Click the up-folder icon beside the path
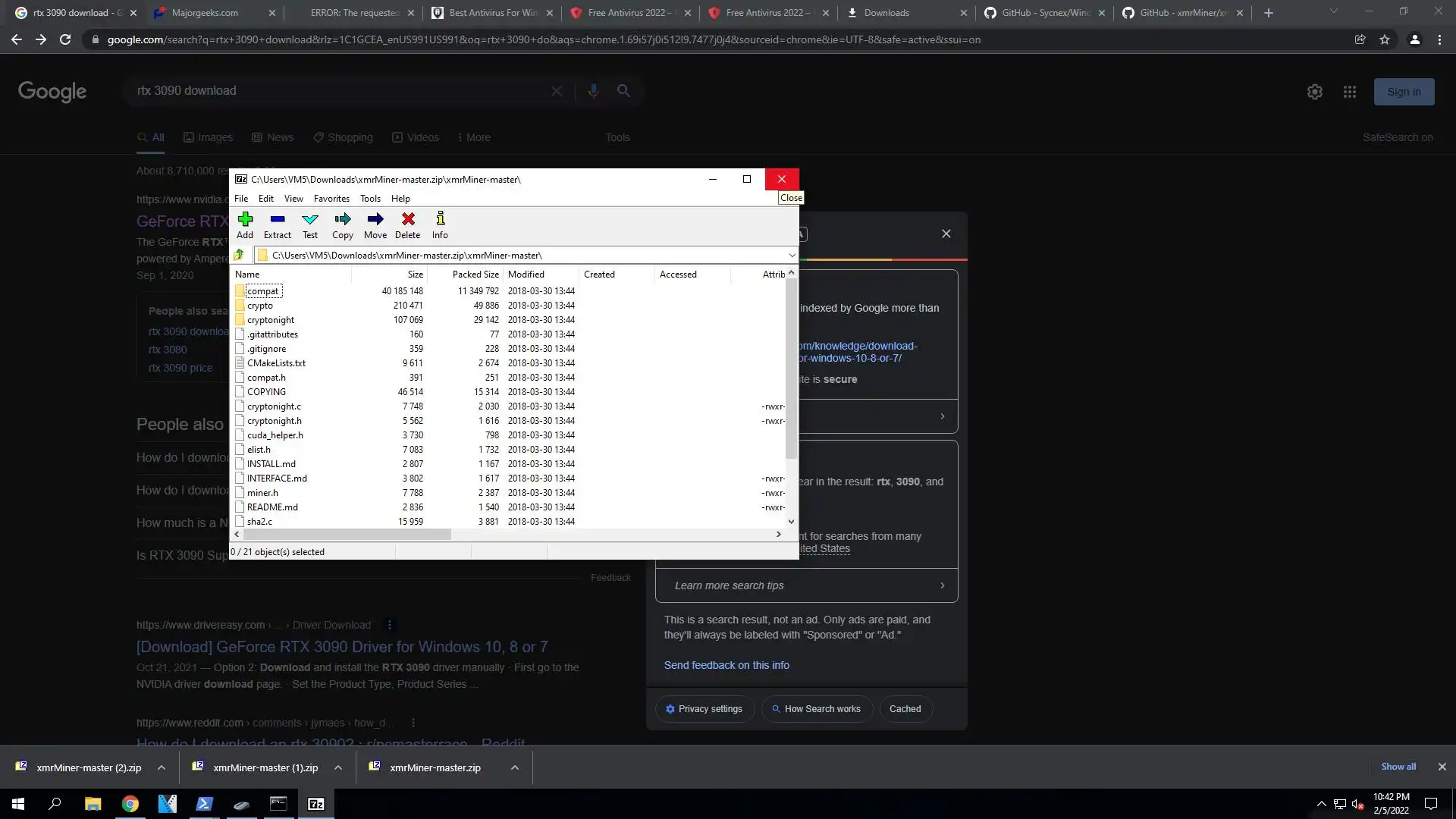1456x819 pixels. [x=239, y=256]
